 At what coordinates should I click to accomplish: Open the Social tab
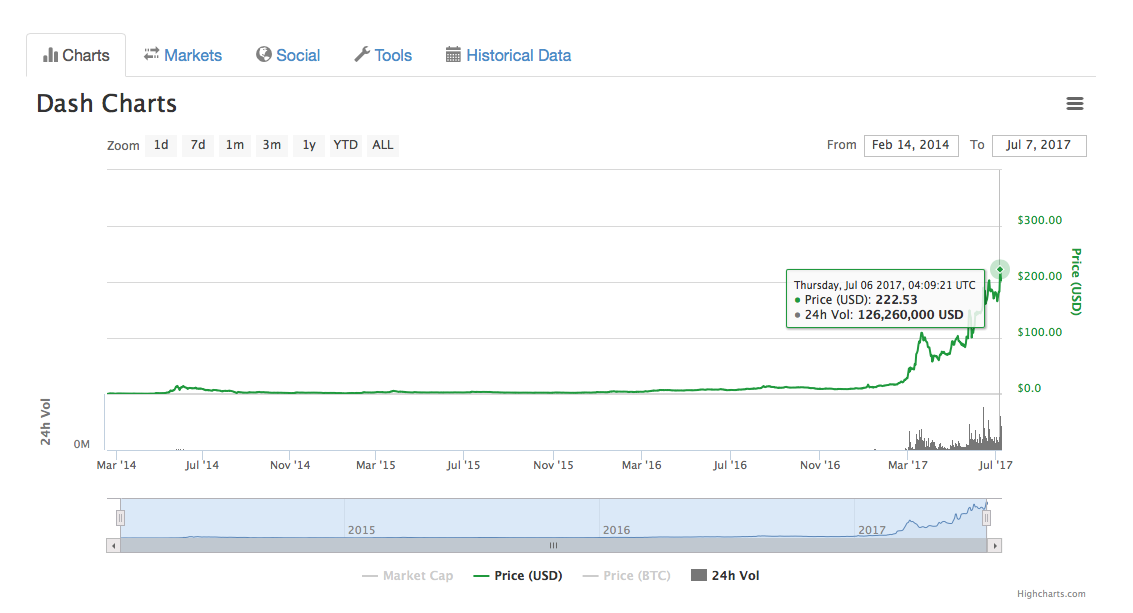click(288, 56)
